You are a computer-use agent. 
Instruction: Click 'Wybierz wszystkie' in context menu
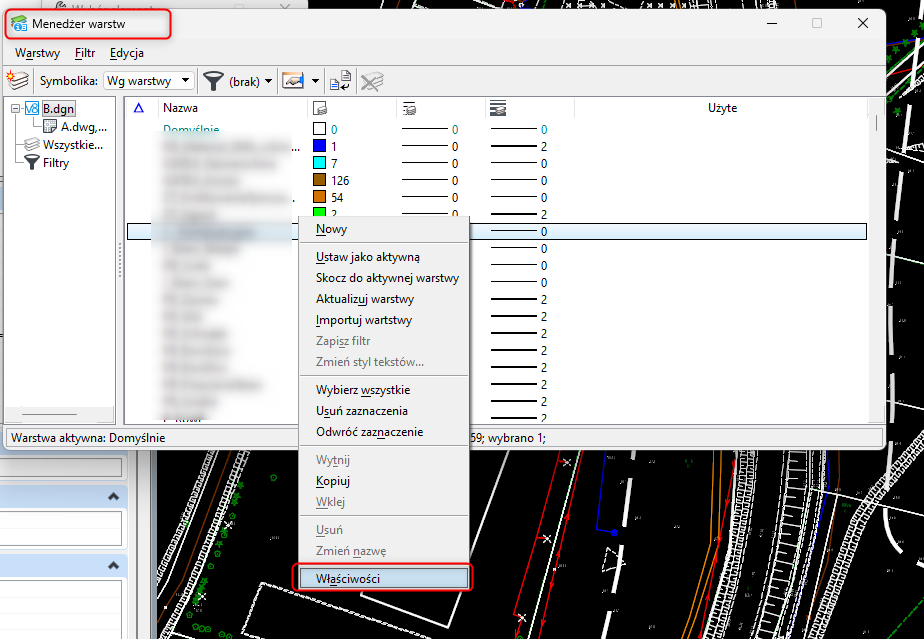[363, 390]
